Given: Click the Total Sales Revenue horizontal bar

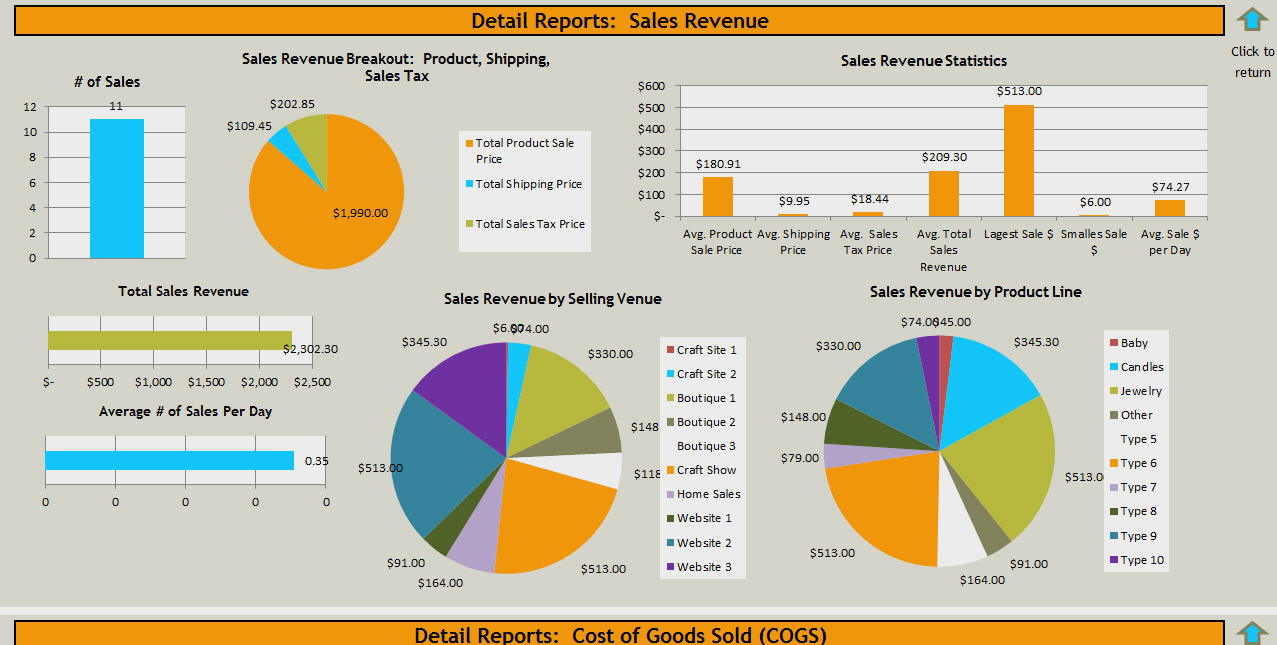Looking at the screenshot, I should tap(170, 341).
